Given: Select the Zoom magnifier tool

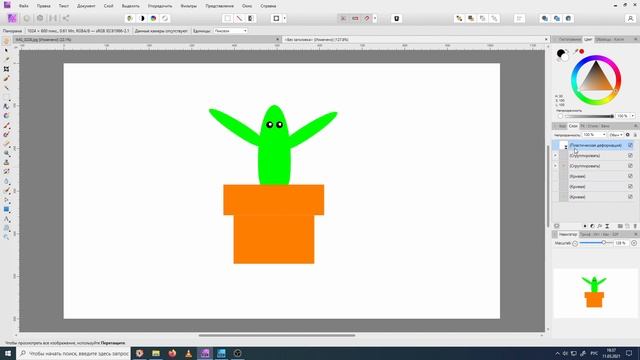Looking at the screenshot, I should coord(6,237).
